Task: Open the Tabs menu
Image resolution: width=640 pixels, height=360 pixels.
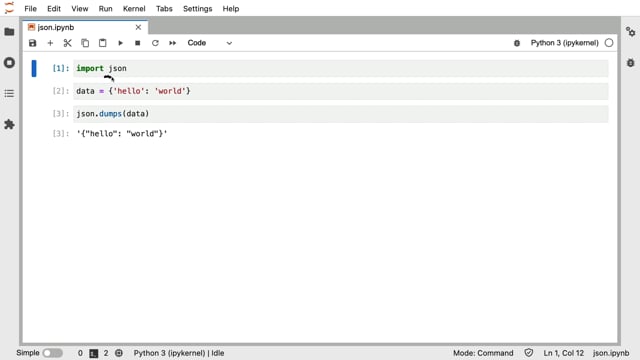Action: [164, 9]
